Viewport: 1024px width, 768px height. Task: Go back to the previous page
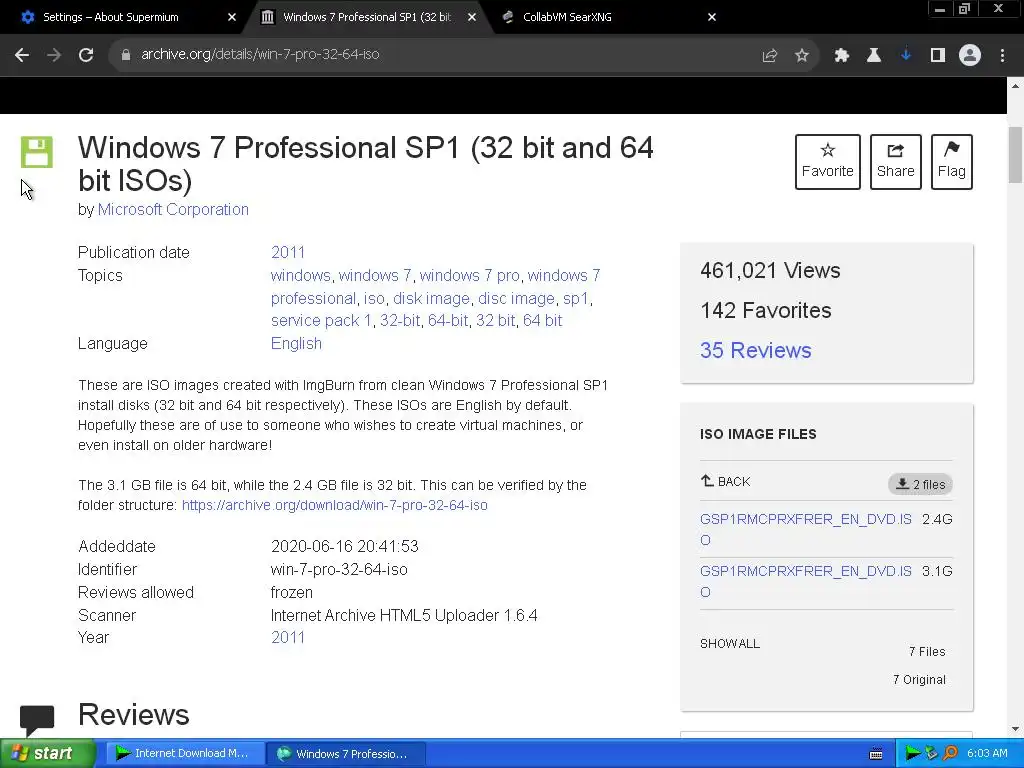tap(22, 55)
